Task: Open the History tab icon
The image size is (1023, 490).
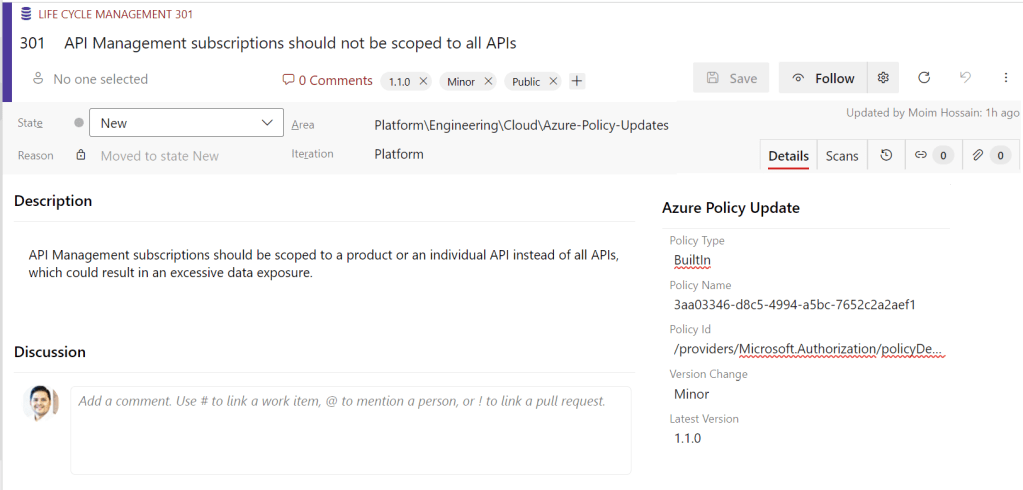Action: pyautogui.click(x=886, y=155)
